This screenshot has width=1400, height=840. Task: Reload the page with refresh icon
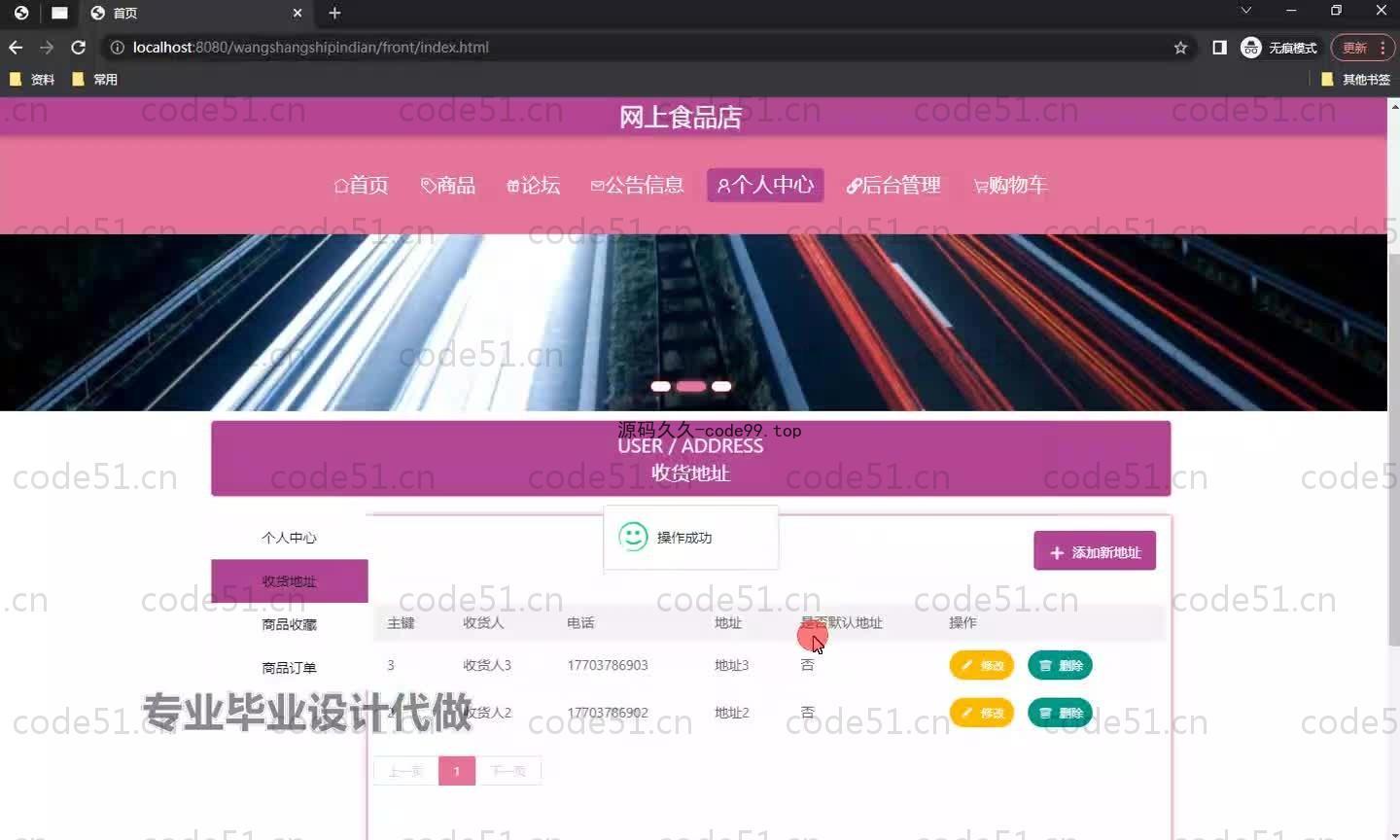pyautogui.click(x=79, y=47)
